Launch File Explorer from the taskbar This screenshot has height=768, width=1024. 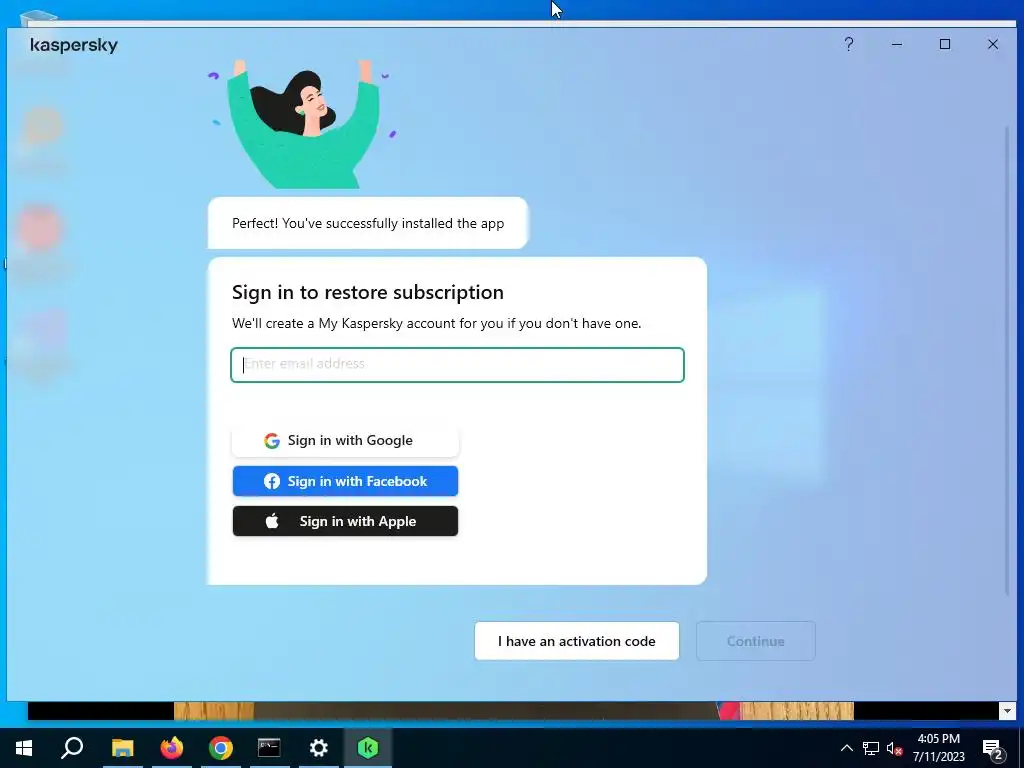click(x=122, y=748)
